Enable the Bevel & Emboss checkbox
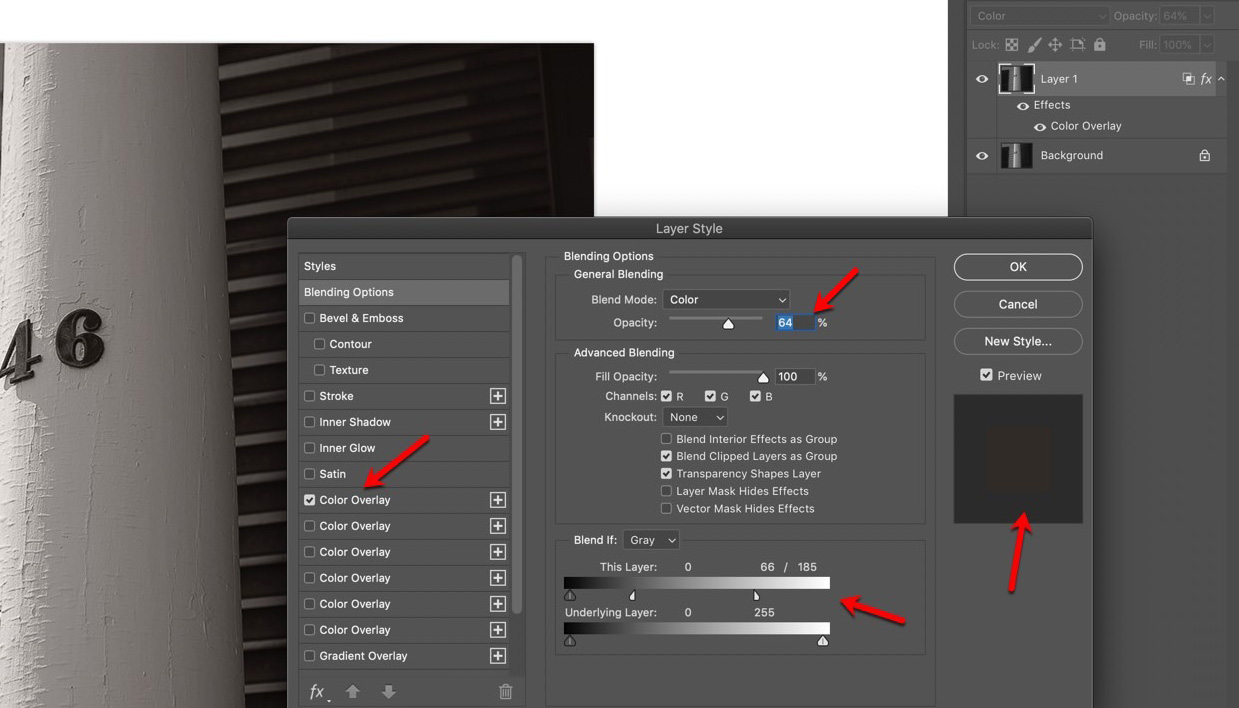 coord(310,318)
